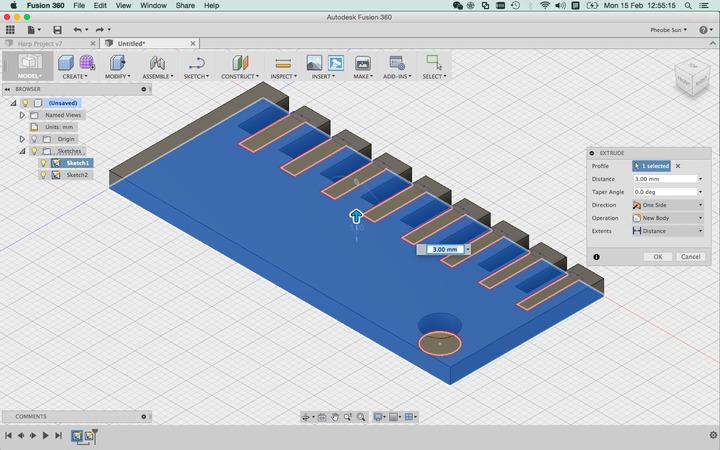Redo the last action
The image size is (720, 450).
[x=102, y=30]
